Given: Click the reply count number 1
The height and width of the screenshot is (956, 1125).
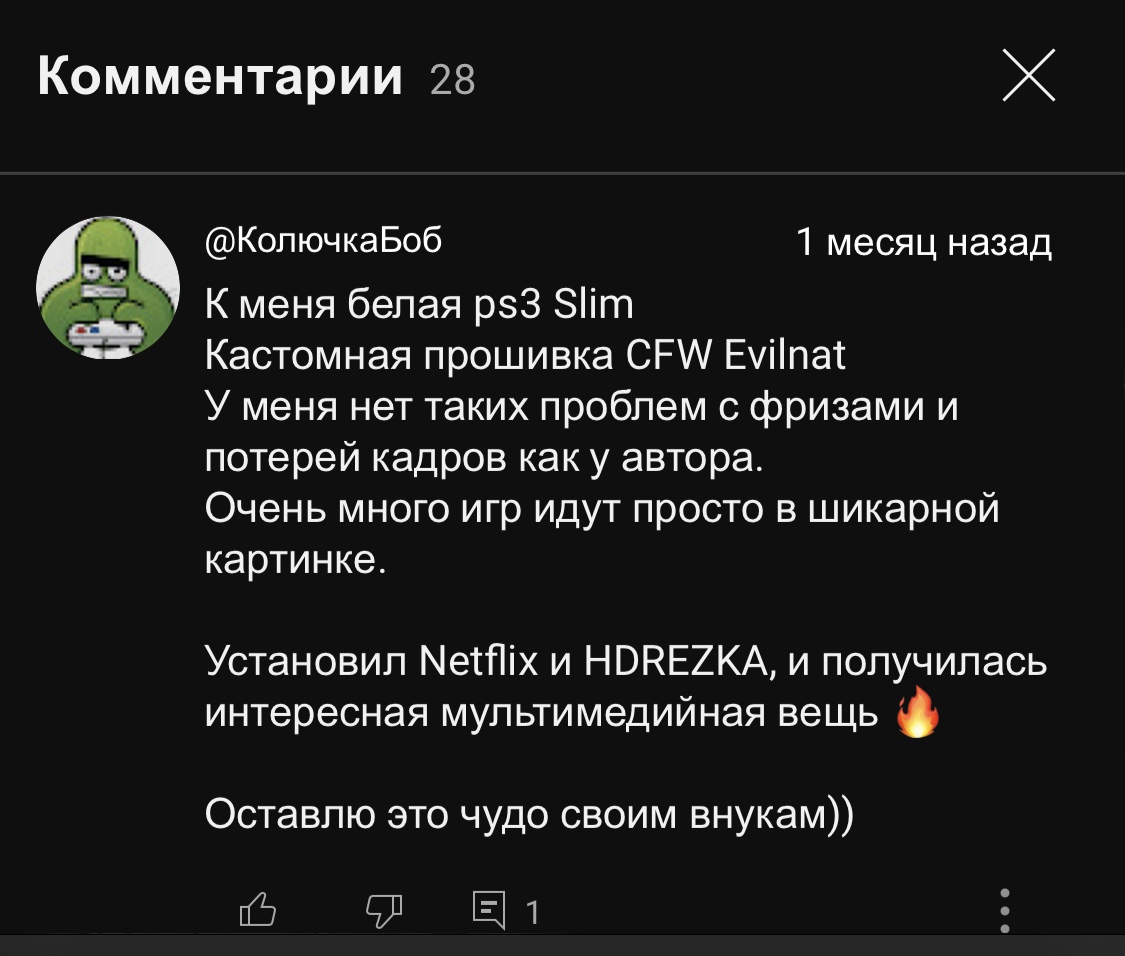Looking at the screenshot, I should click(x=532, y=912).
